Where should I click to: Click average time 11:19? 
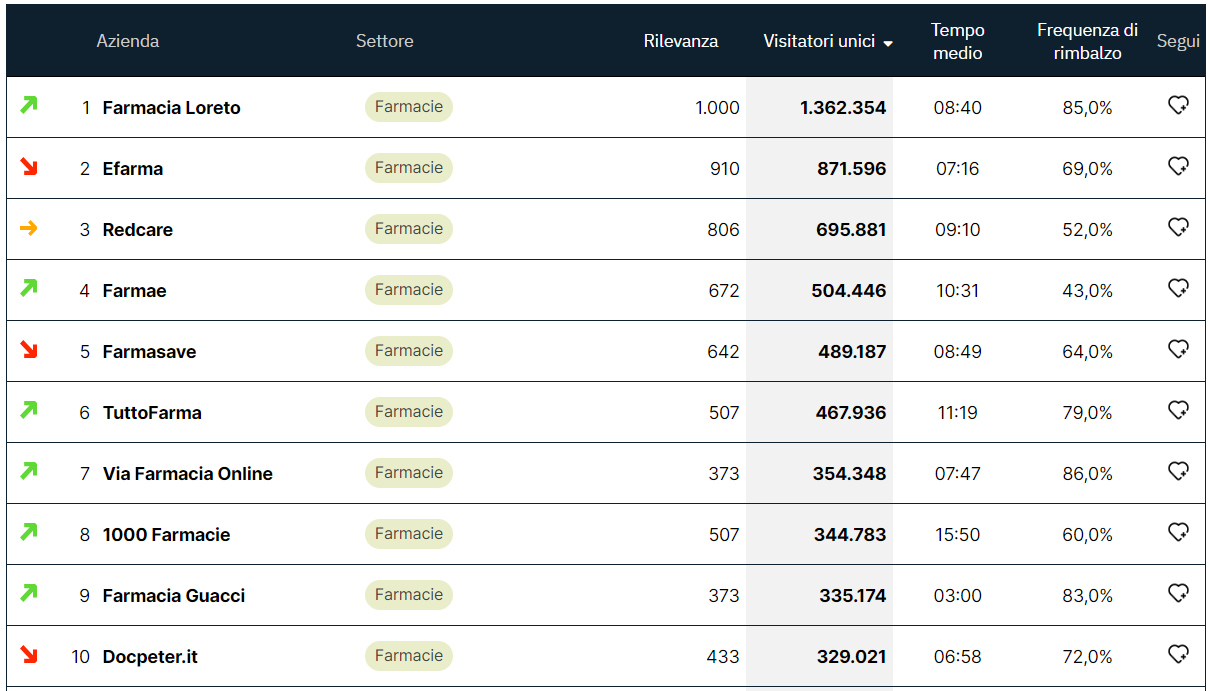[958, 413]
